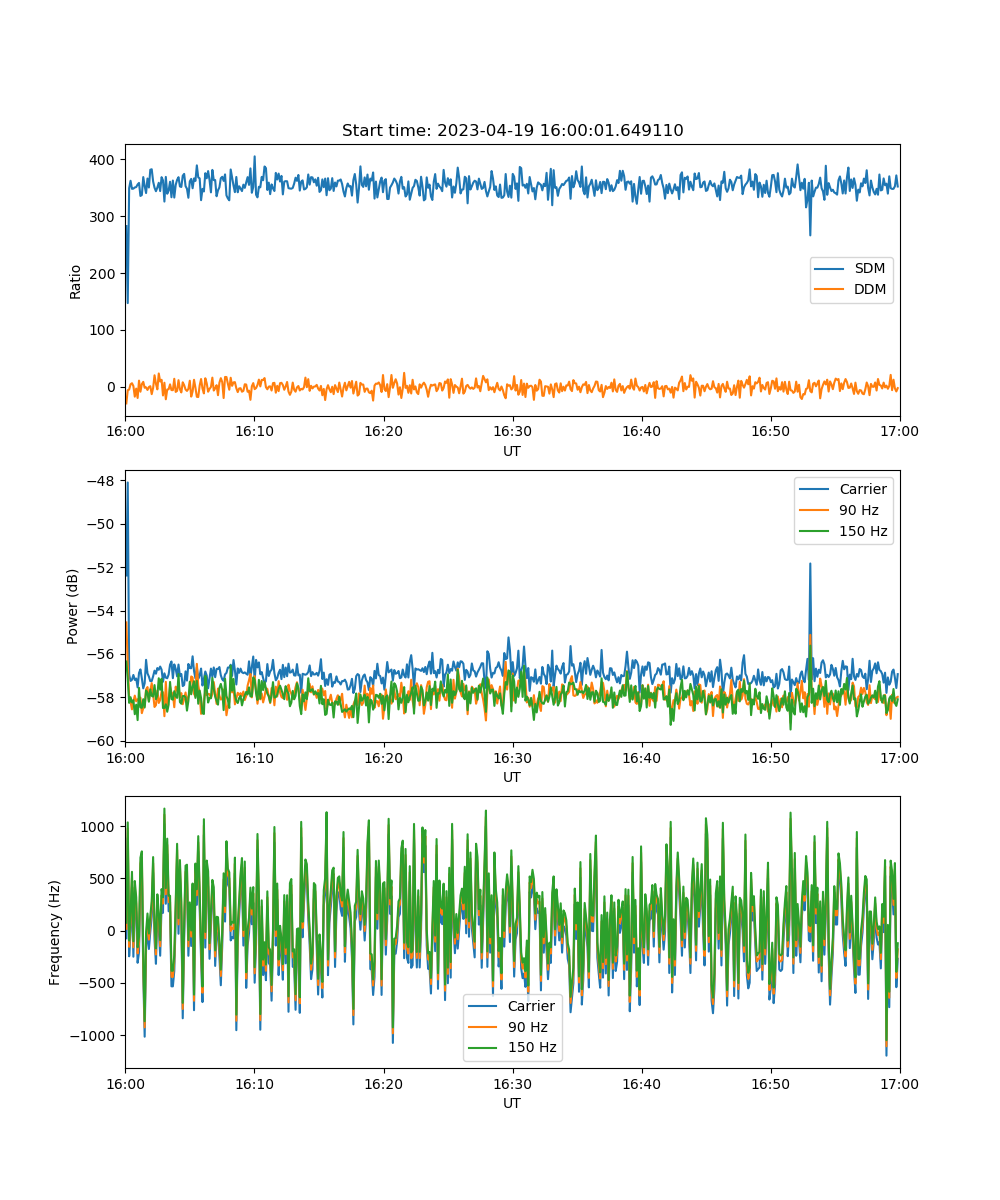Click the 16:20 tick under the Power plot
Screen dimensions: 1000x1200
pos(383,757)
